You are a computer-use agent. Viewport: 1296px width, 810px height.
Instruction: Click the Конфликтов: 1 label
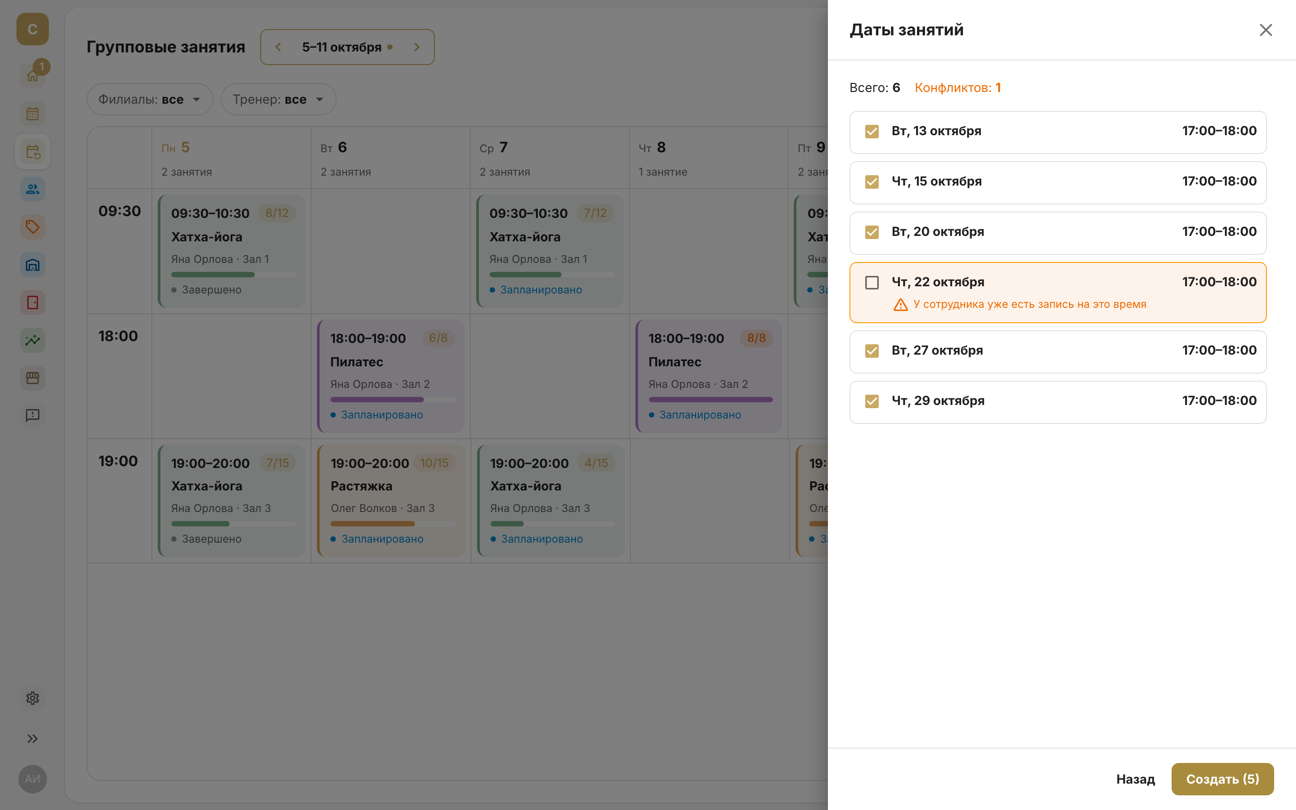957,88
